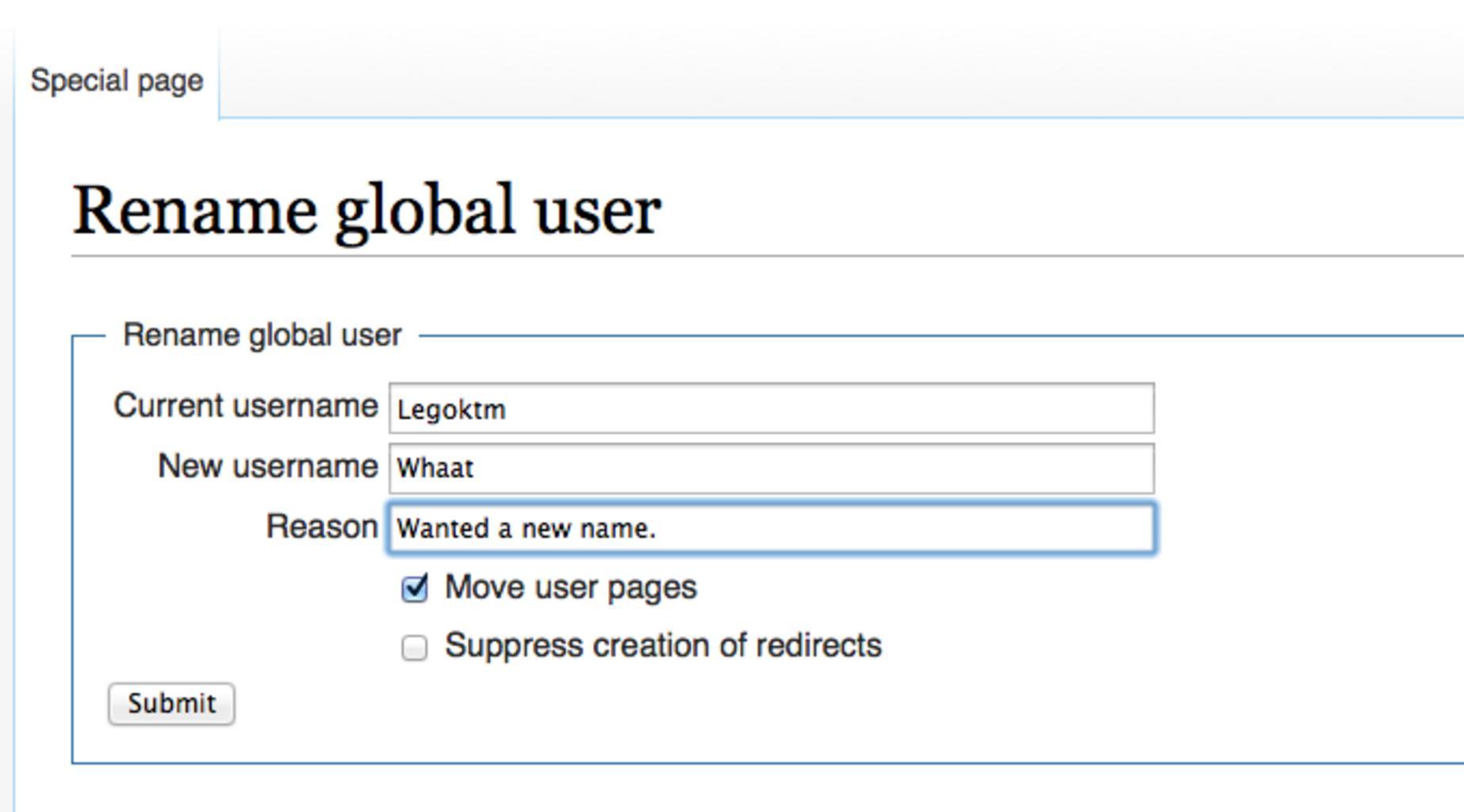Viewport: 1464px width, 812px height.
Task: Enable Suppress creation of redirects checkbox
Action: [414, 648]
